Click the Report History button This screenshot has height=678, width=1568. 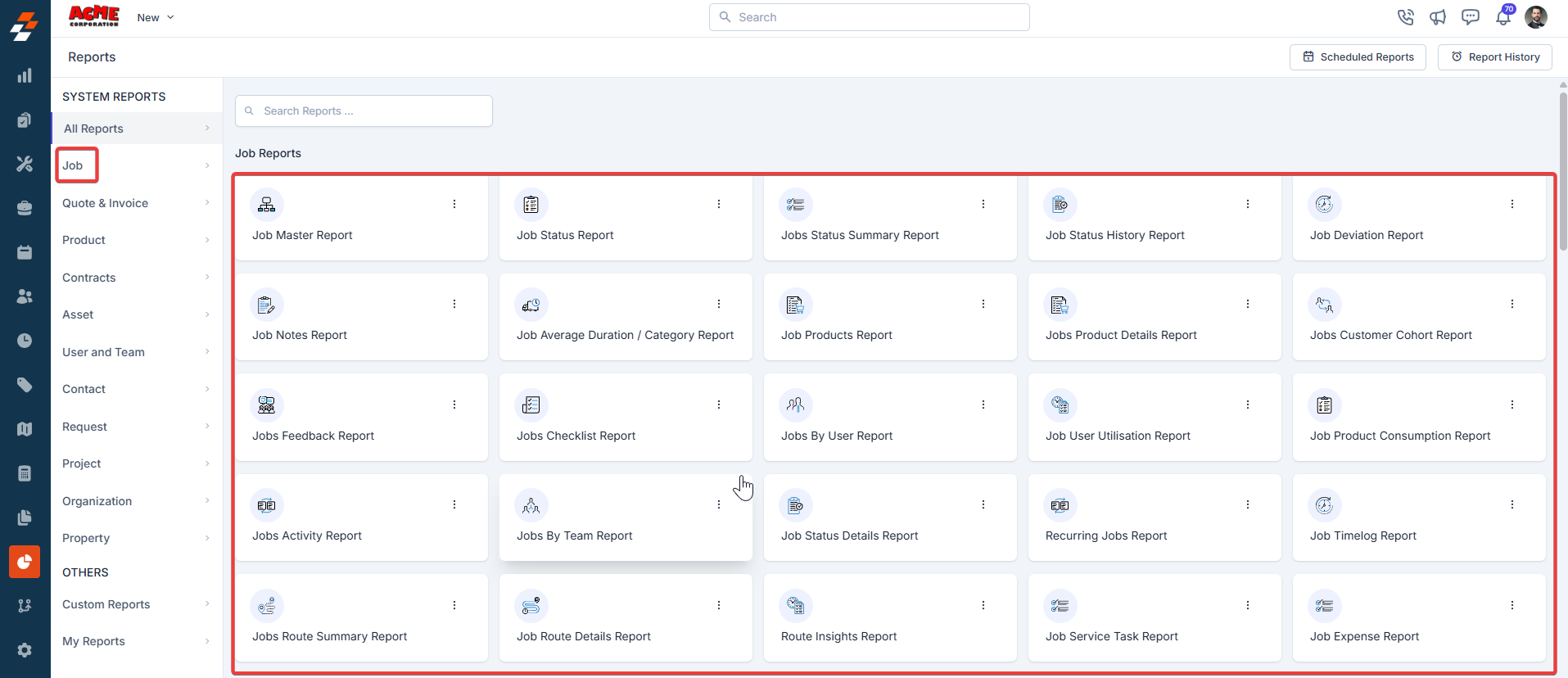[1495, 57]
